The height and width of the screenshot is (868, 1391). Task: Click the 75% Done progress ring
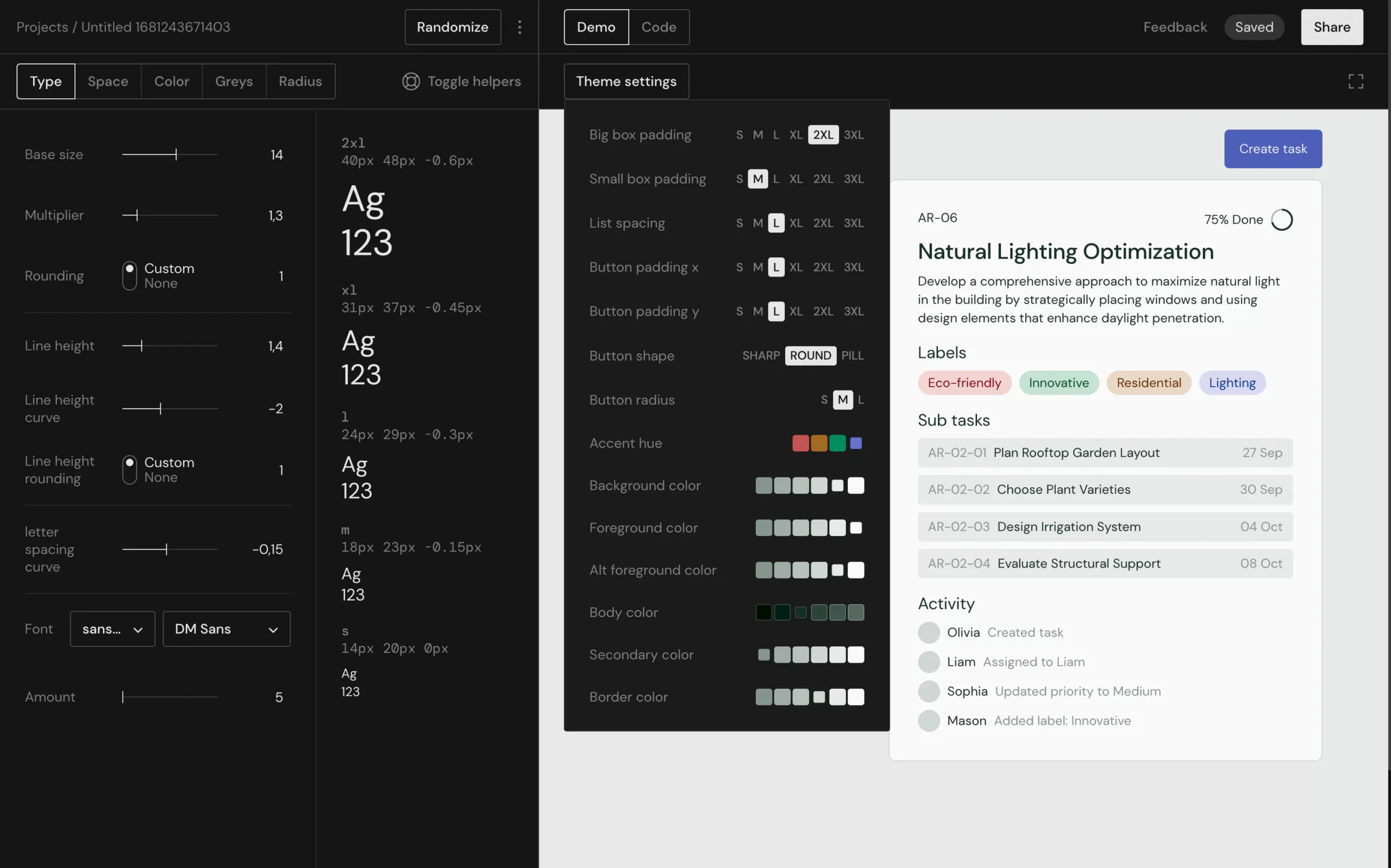pos(1281,220)
